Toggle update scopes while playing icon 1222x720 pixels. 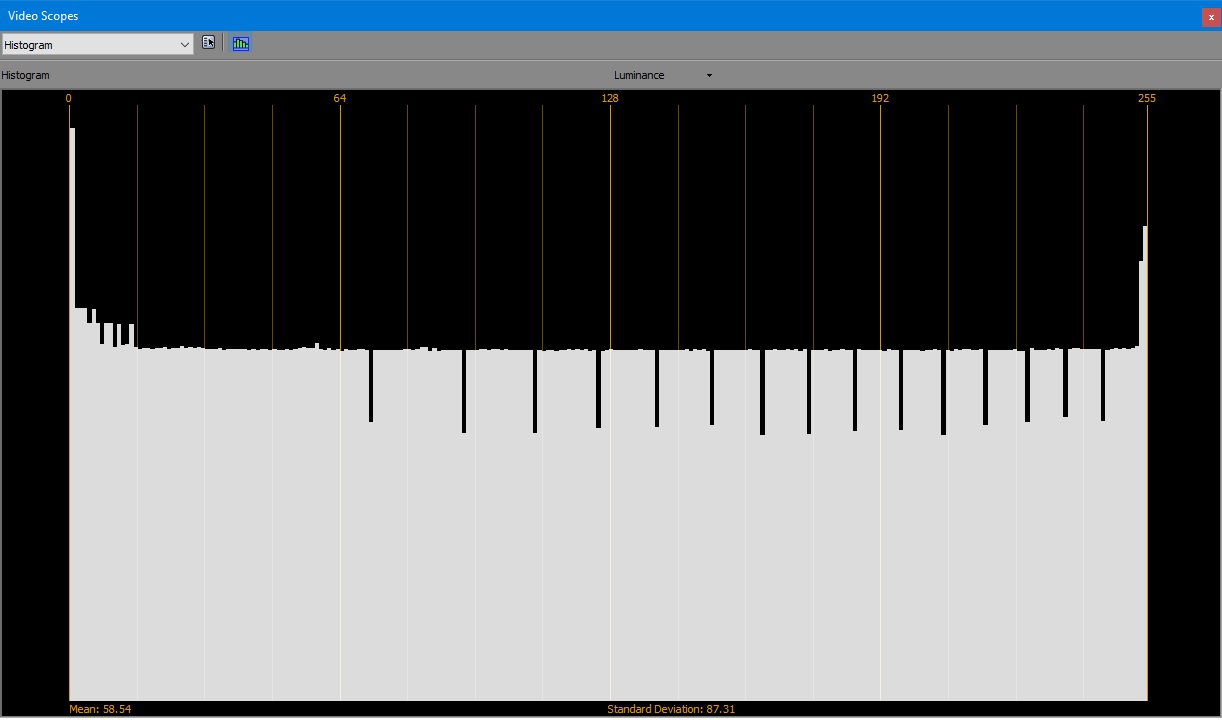(241, 43)
